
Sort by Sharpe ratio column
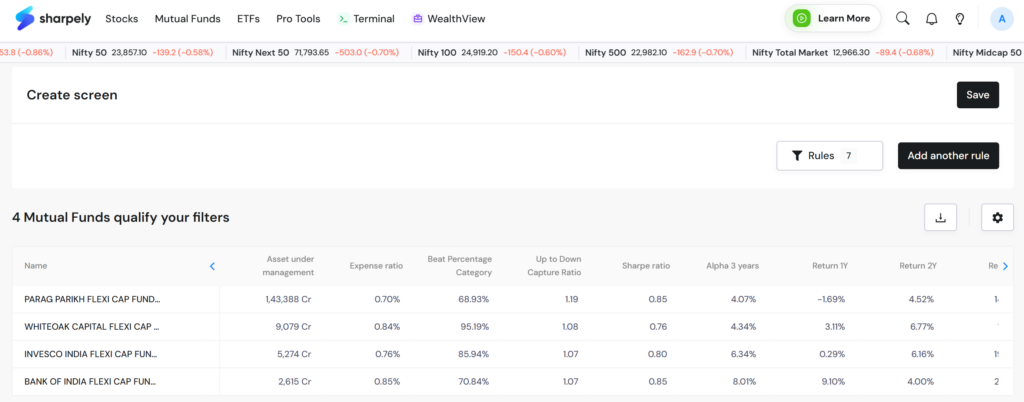tap(646, 266)
